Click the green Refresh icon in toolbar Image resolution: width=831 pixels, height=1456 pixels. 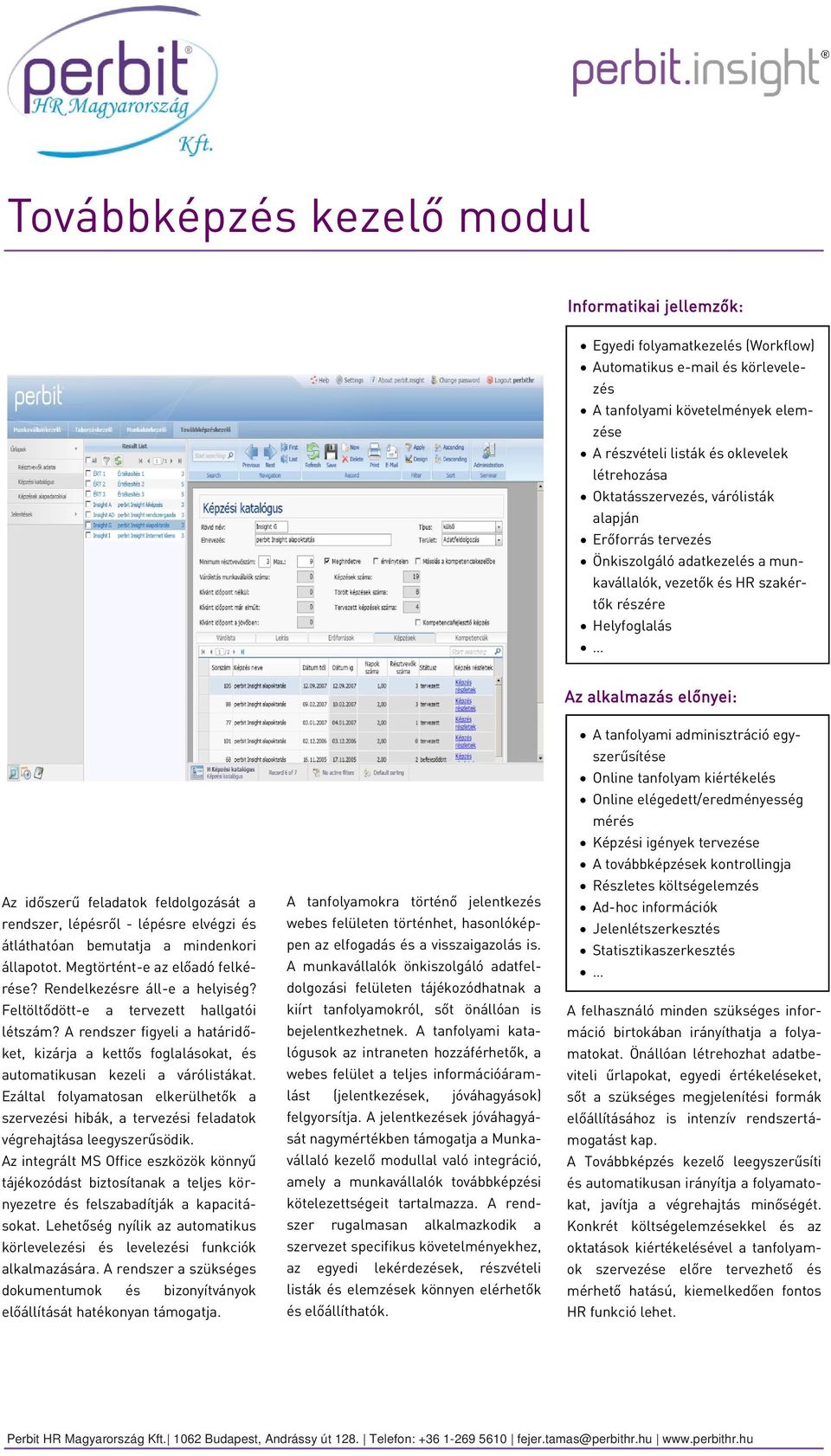[312, 452]
